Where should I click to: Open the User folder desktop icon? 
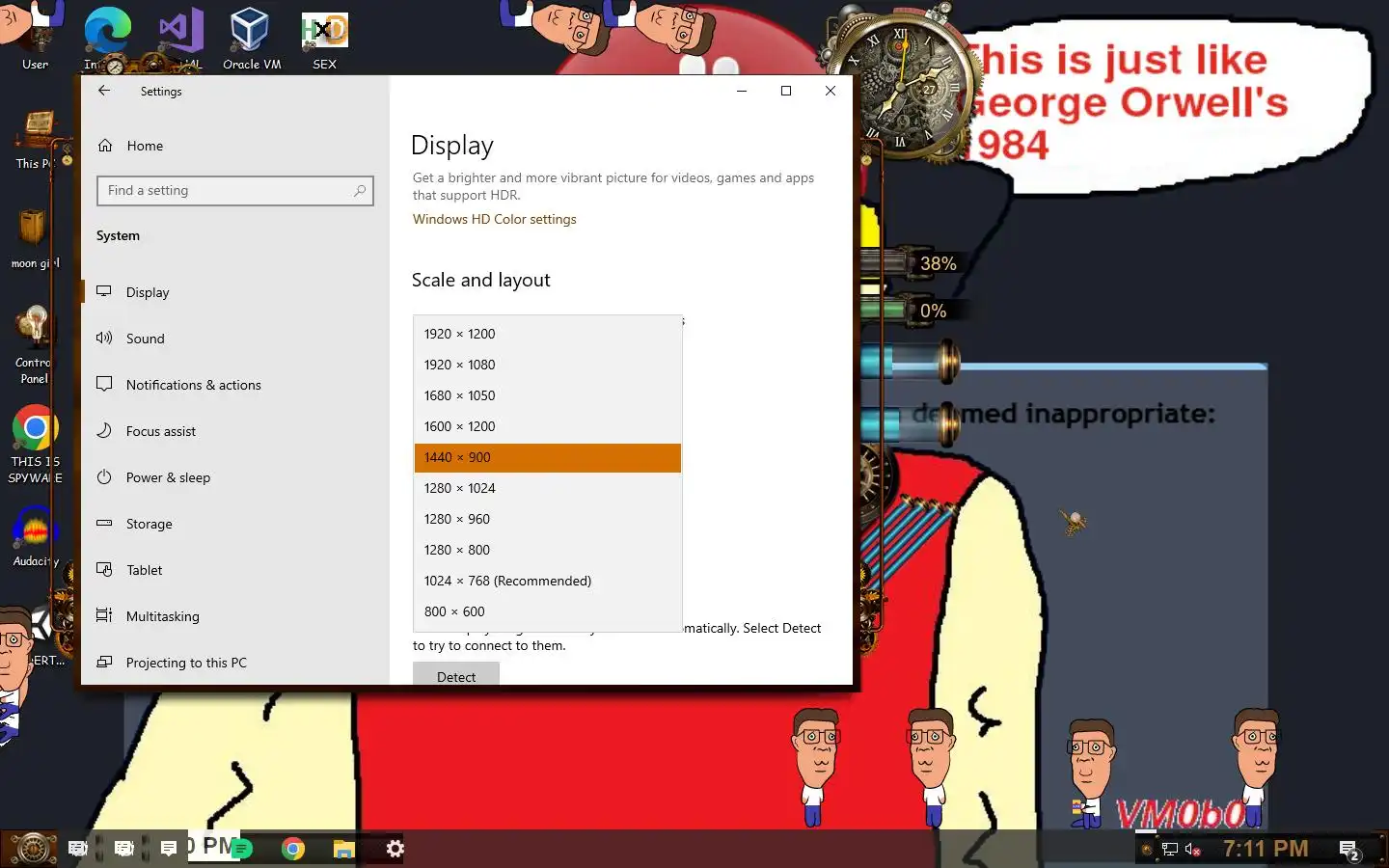[35, 39]
